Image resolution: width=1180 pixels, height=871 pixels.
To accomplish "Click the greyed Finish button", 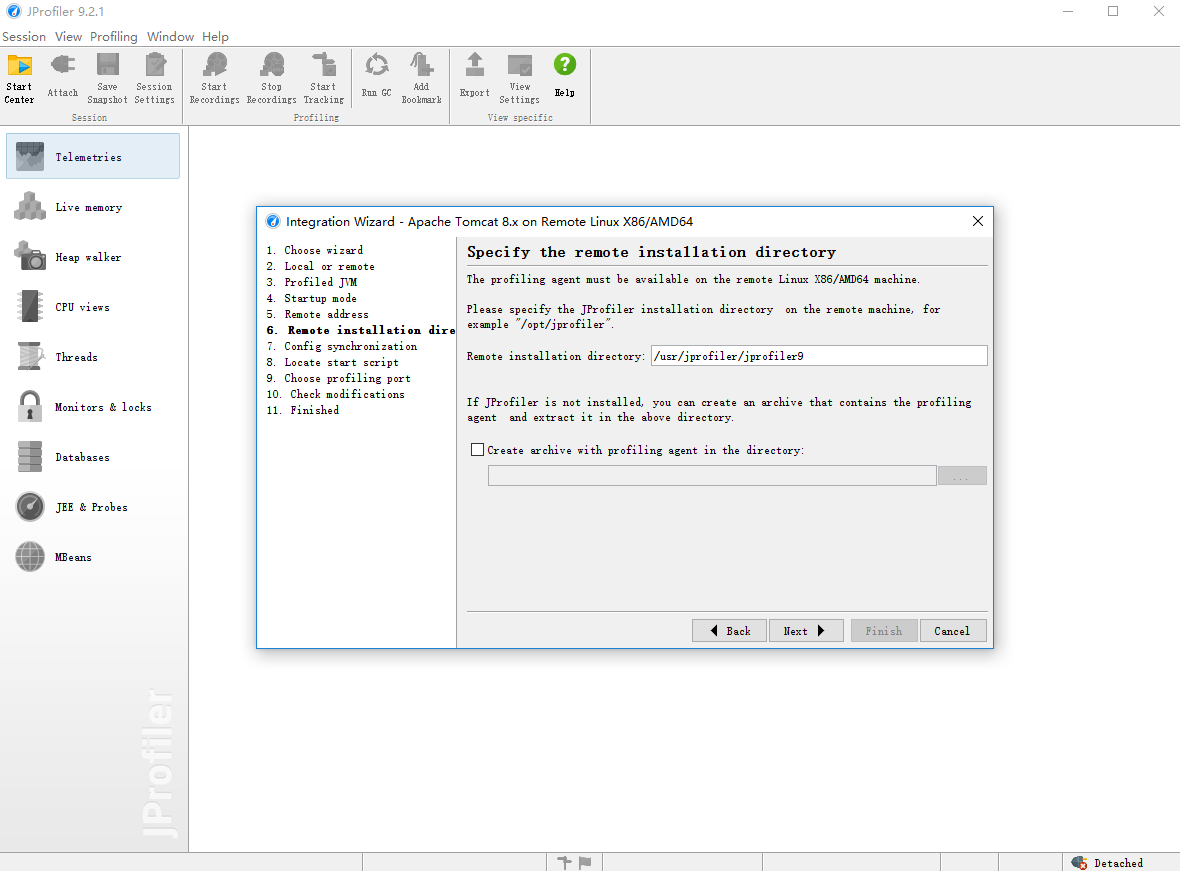I will [x=884, y=631].
